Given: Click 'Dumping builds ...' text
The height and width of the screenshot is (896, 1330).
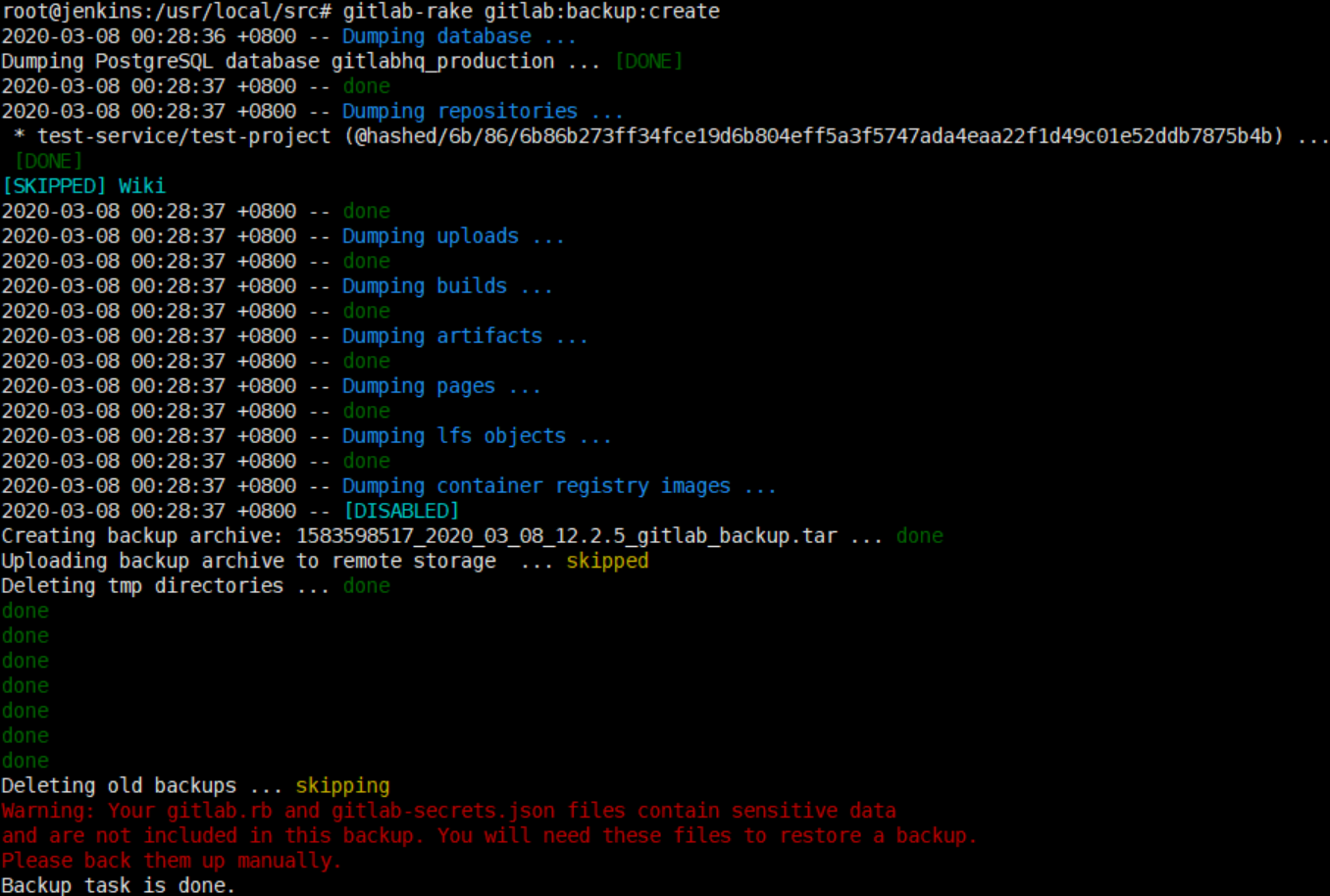Looking at the screenshot, I should tap(447, 286).
